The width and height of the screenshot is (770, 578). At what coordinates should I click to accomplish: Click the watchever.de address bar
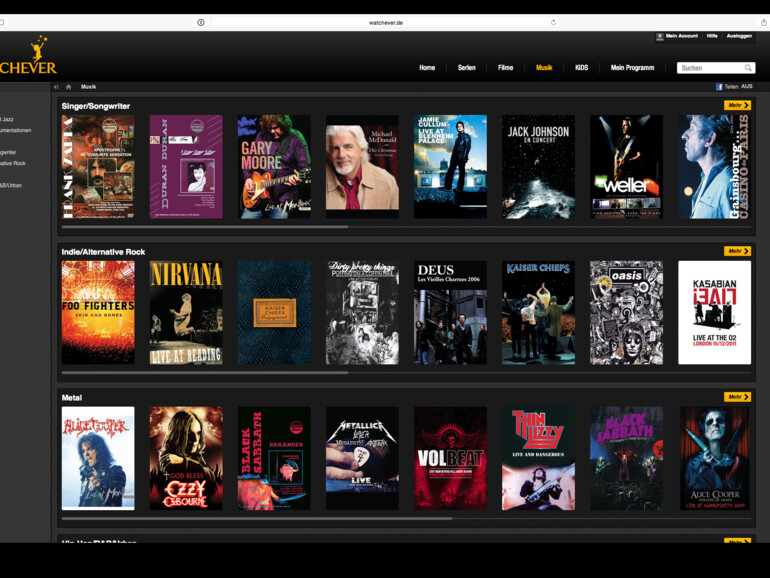385,23
